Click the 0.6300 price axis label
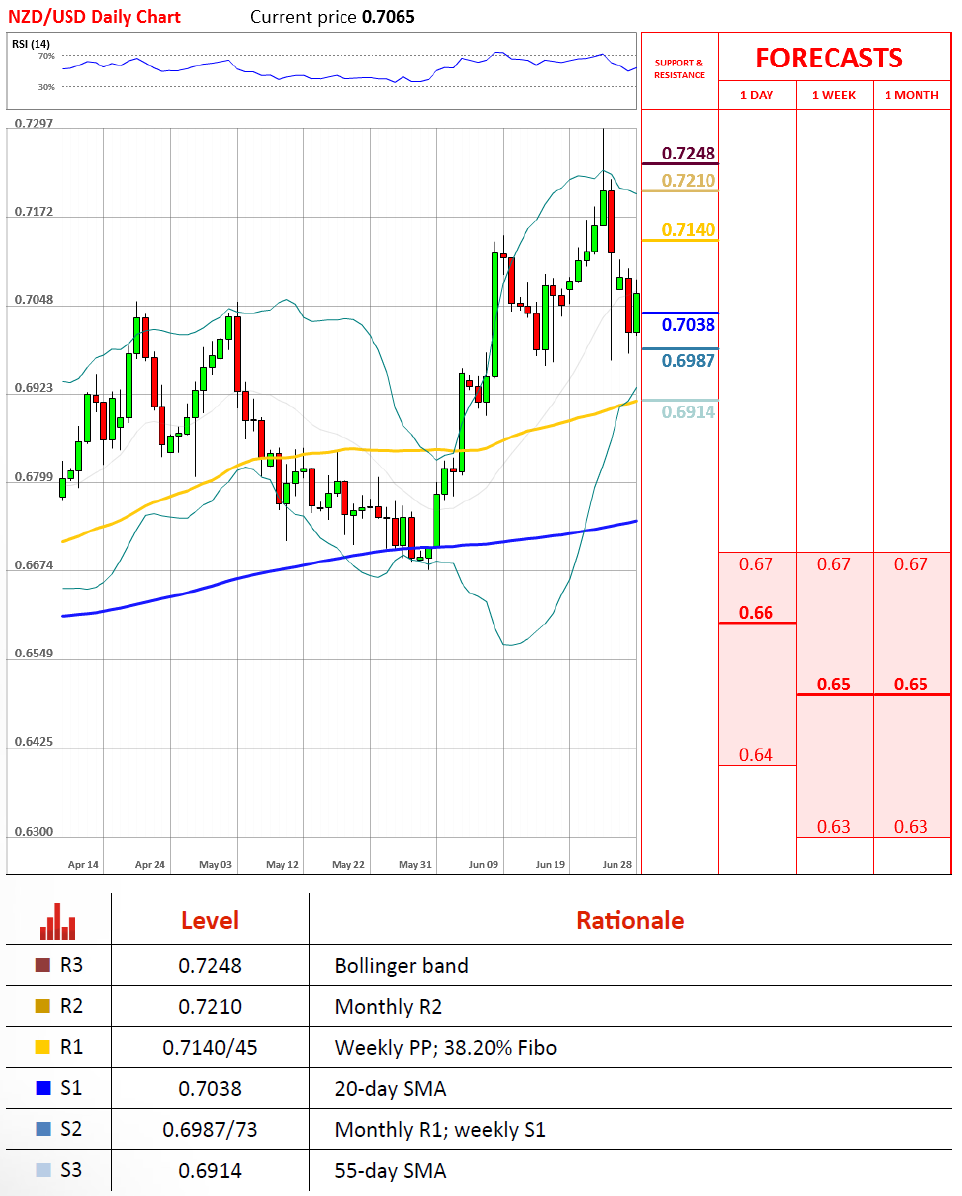The width and height of the screenshot is (962, 1196). pyautogui.click(x=34, y=831)
